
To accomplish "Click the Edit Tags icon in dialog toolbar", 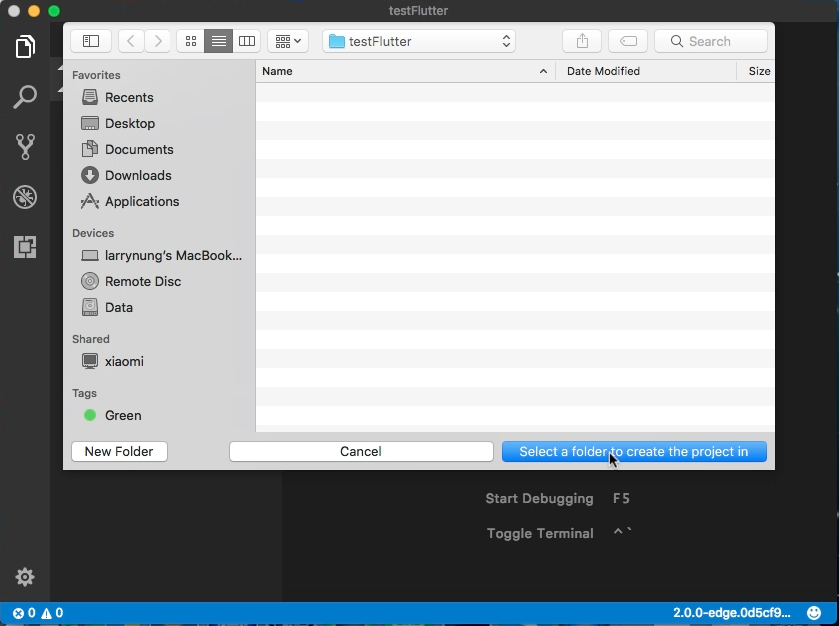I will coord(628,41).
